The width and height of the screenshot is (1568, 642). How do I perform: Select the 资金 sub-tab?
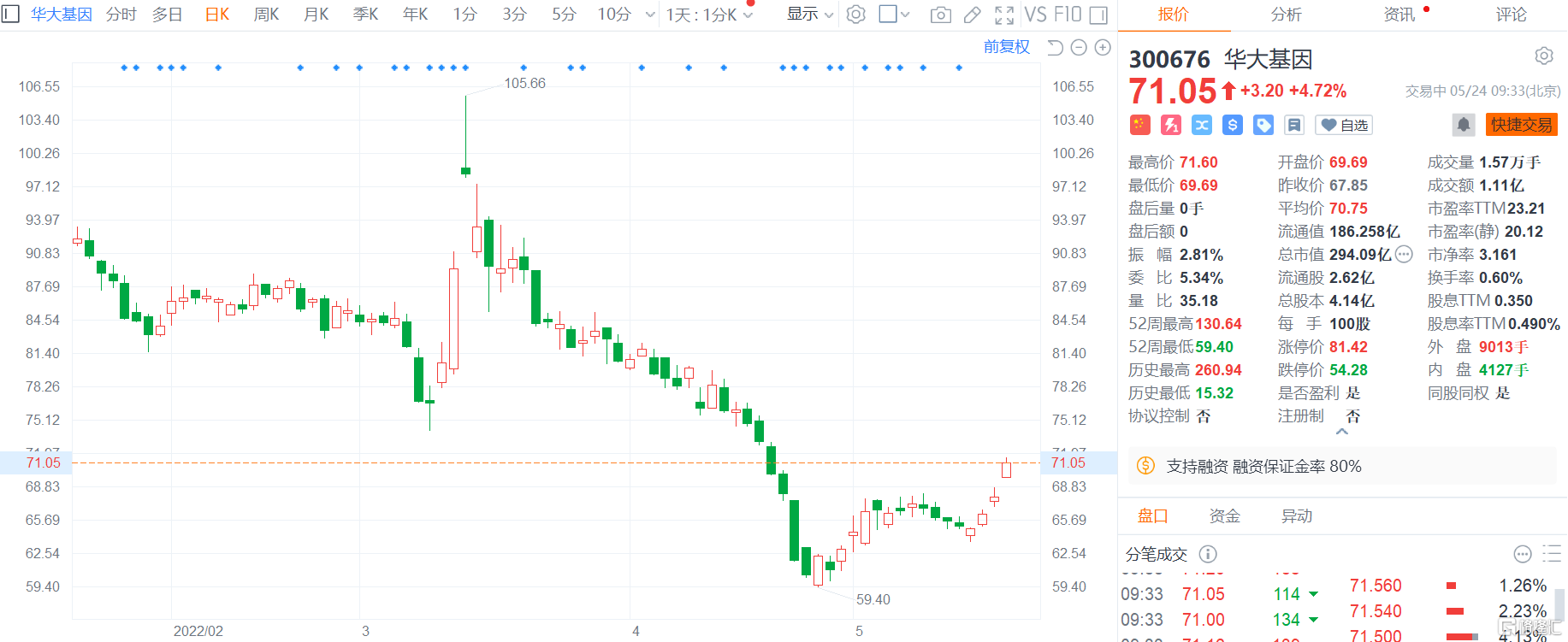[1224, 515]
